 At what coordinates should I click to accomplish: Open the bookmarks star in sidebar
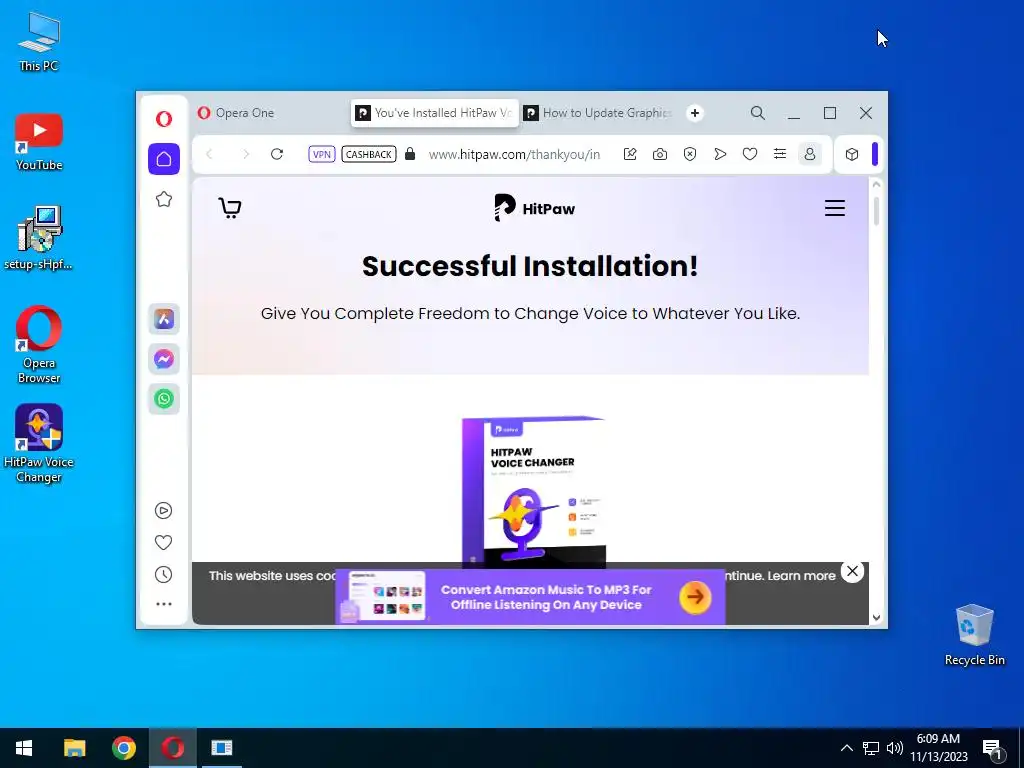pyautogui.click(x=164, y=199)
